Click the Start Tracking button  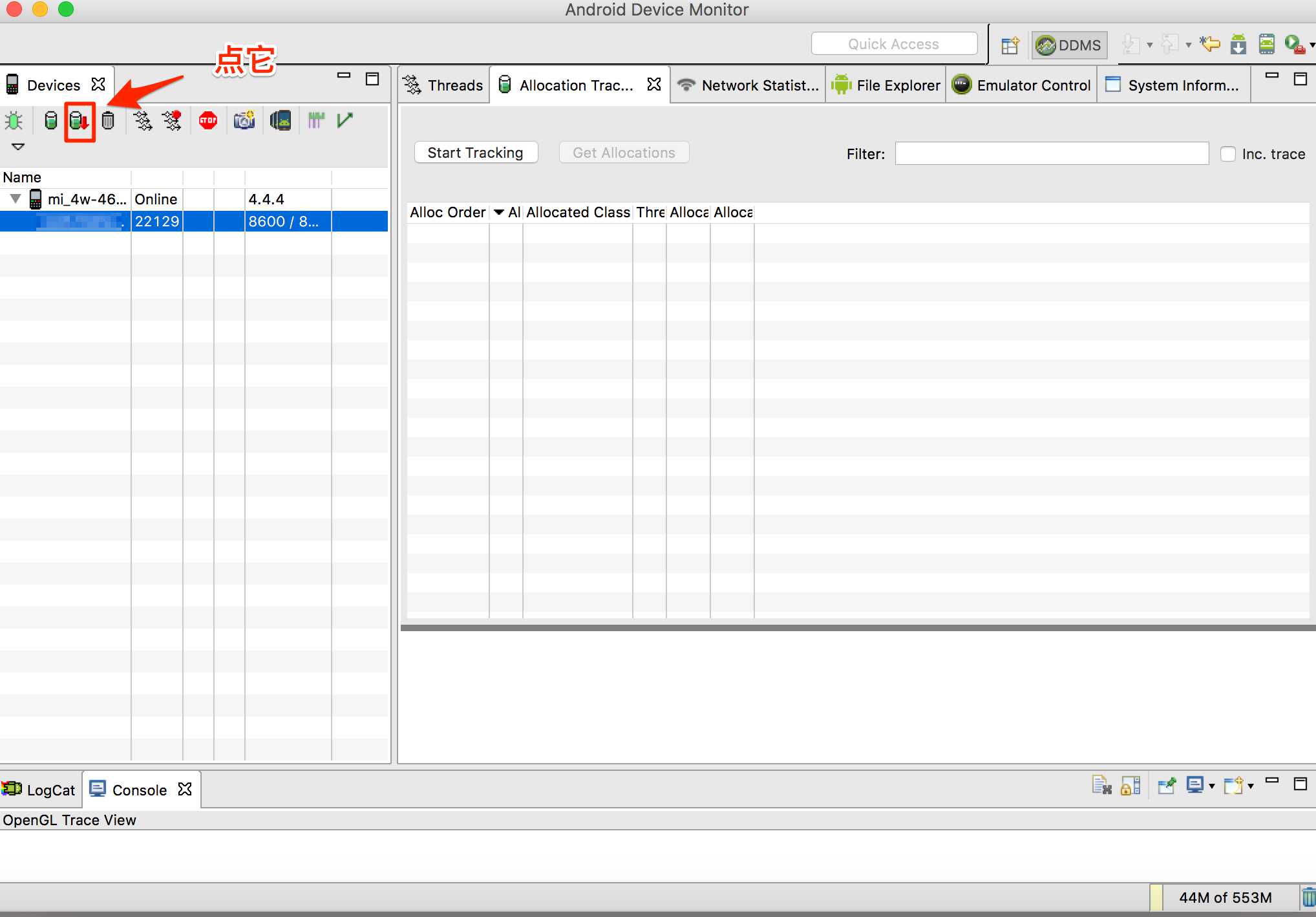(476, 153)
